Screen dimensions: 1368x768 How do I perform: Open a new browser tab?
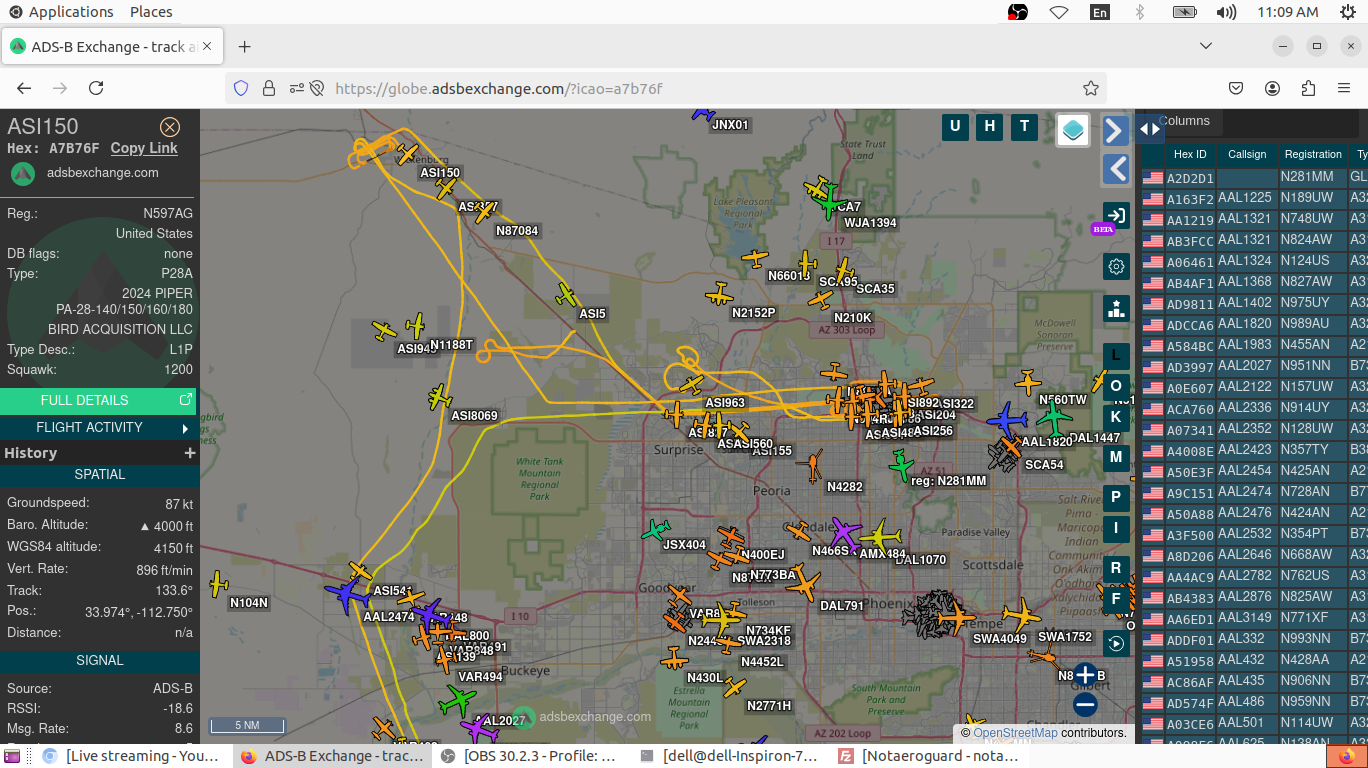coord(244,46)
